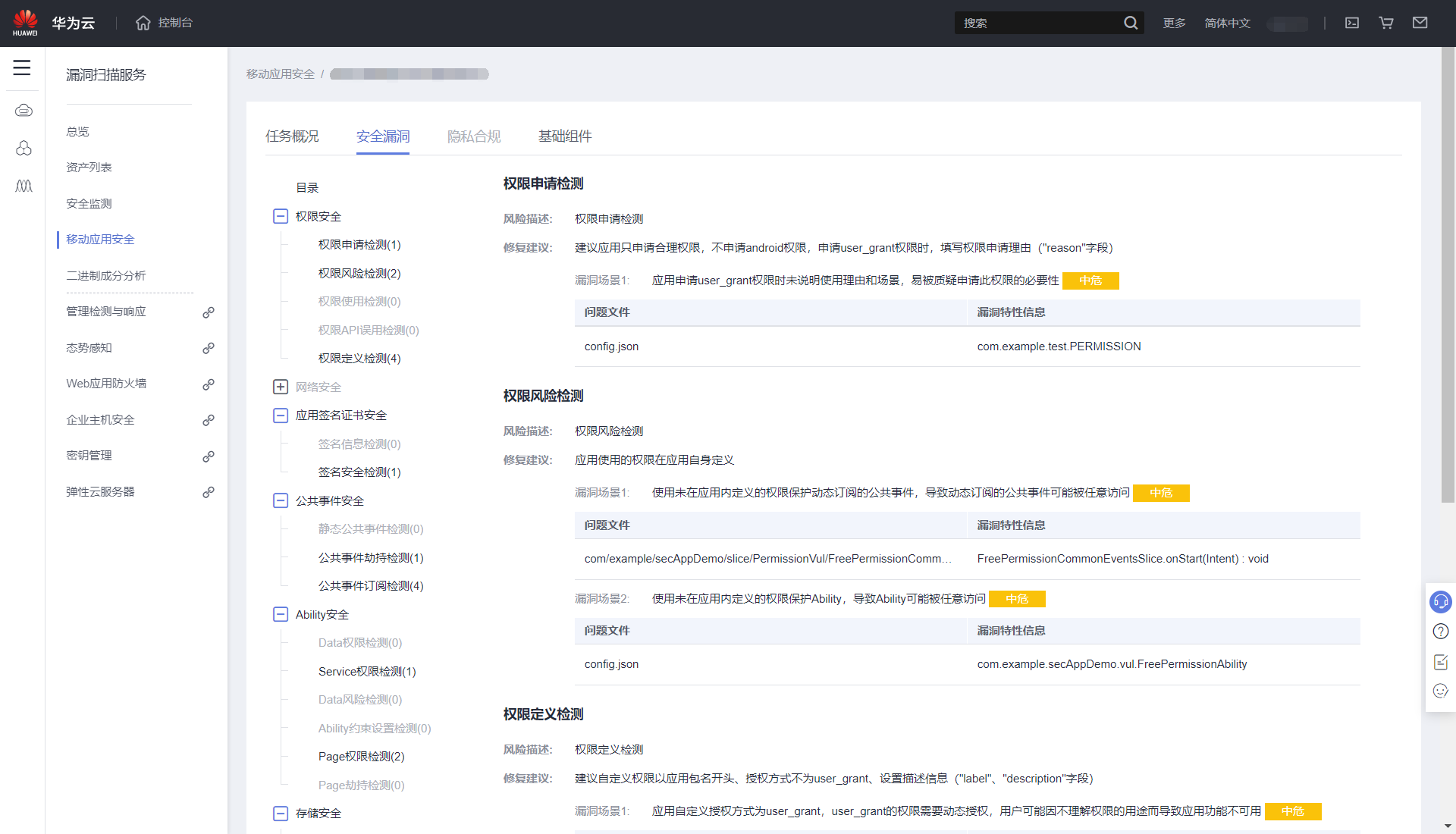The width and height of the screenshot is (1456, 834).
Task: Expand the 网络安全 tree node
Action: click(281, 387)
